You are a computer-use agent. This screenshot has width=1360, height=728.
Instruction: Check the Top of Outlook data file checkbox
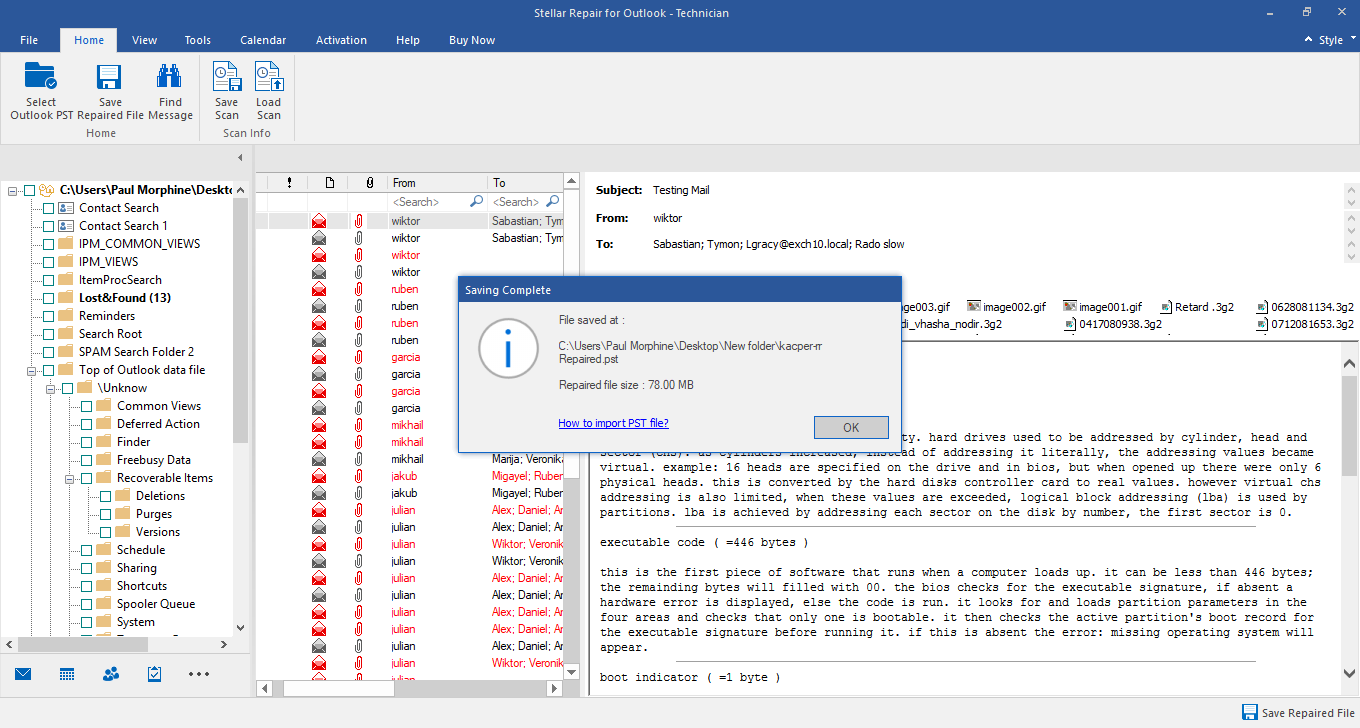pyautogui.click(x=47, y=369)
